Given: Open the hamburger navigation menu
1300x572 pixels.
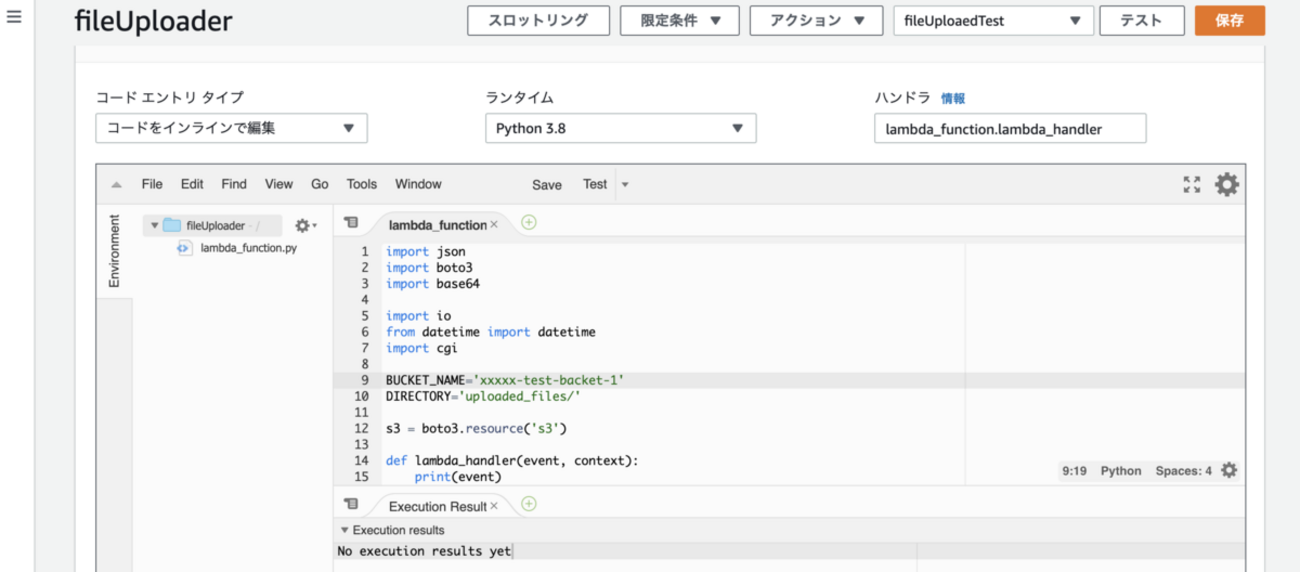Looking at the screenshot, I should (x=14, y=19).
